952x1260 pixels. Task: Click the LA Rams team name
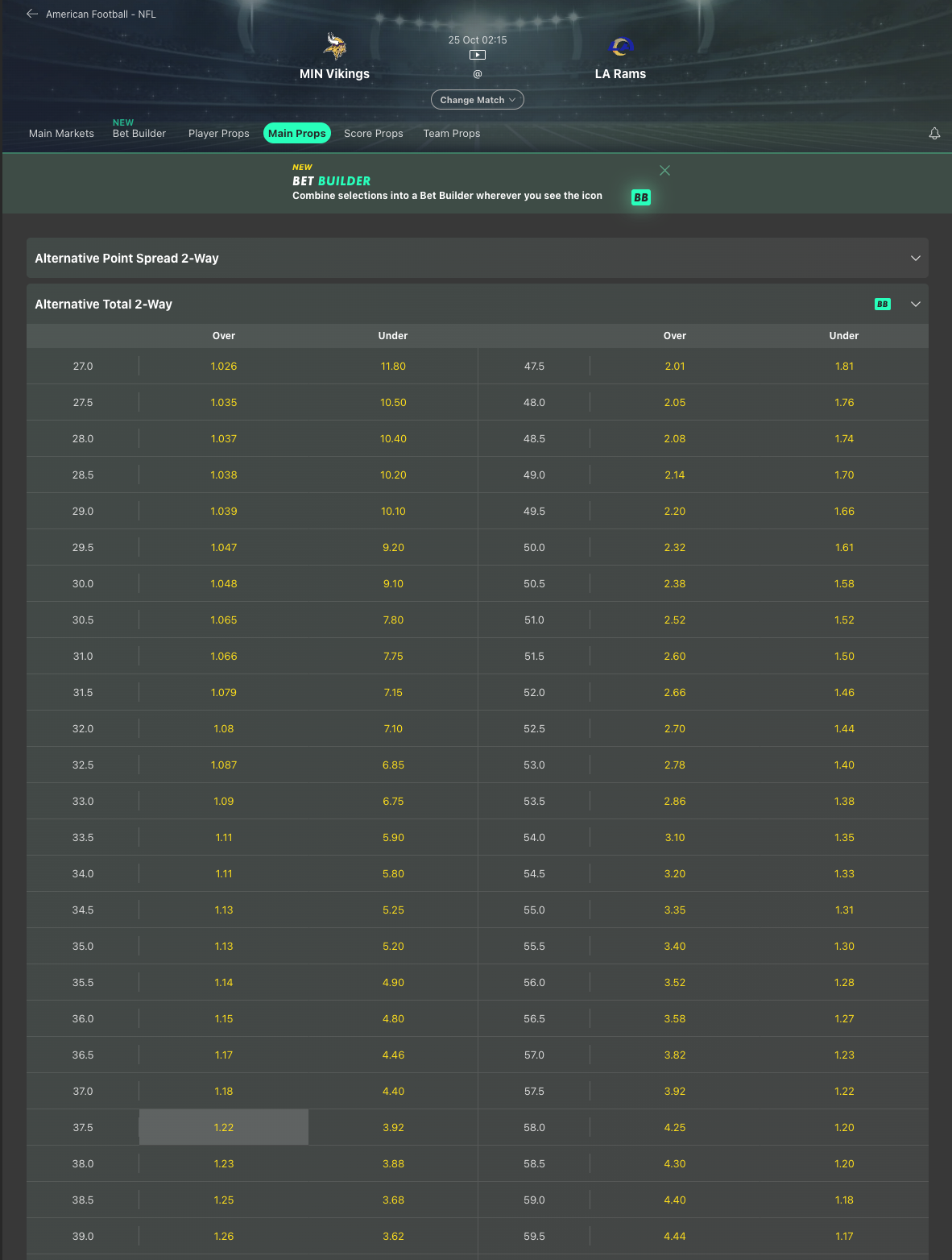(x=620, y=74)
